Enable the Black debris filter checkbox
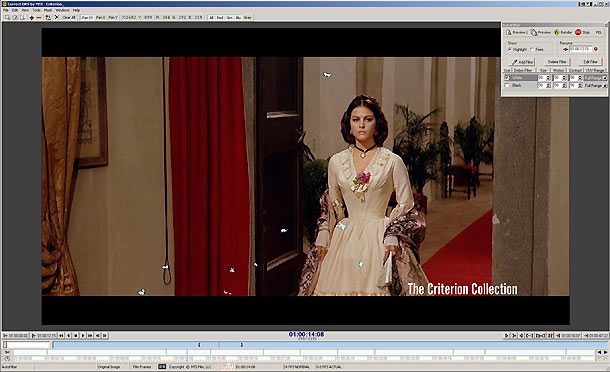Viewport: 610px width, 372px height. 507,85
